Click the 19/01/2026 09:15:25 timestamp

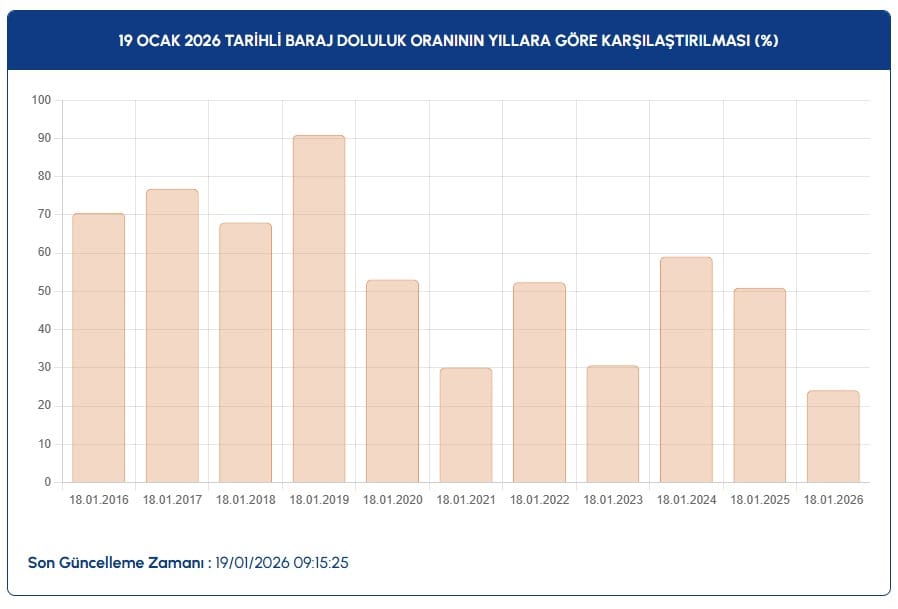[x=282, y=563]
